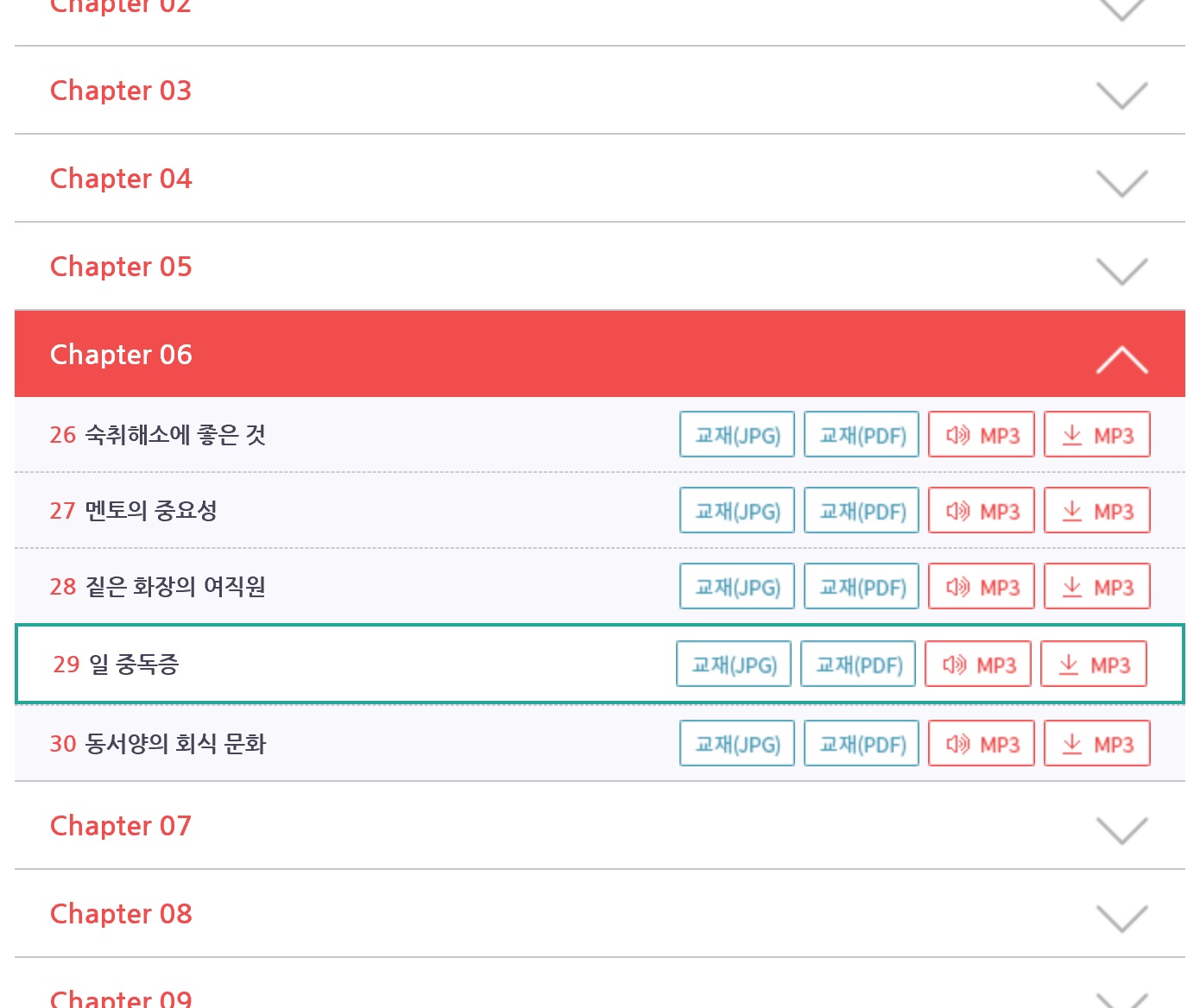Viewport: 1200px width, 1008px height.
Task: Play MP3 audio for lesson 28
Action: (981, 587)
